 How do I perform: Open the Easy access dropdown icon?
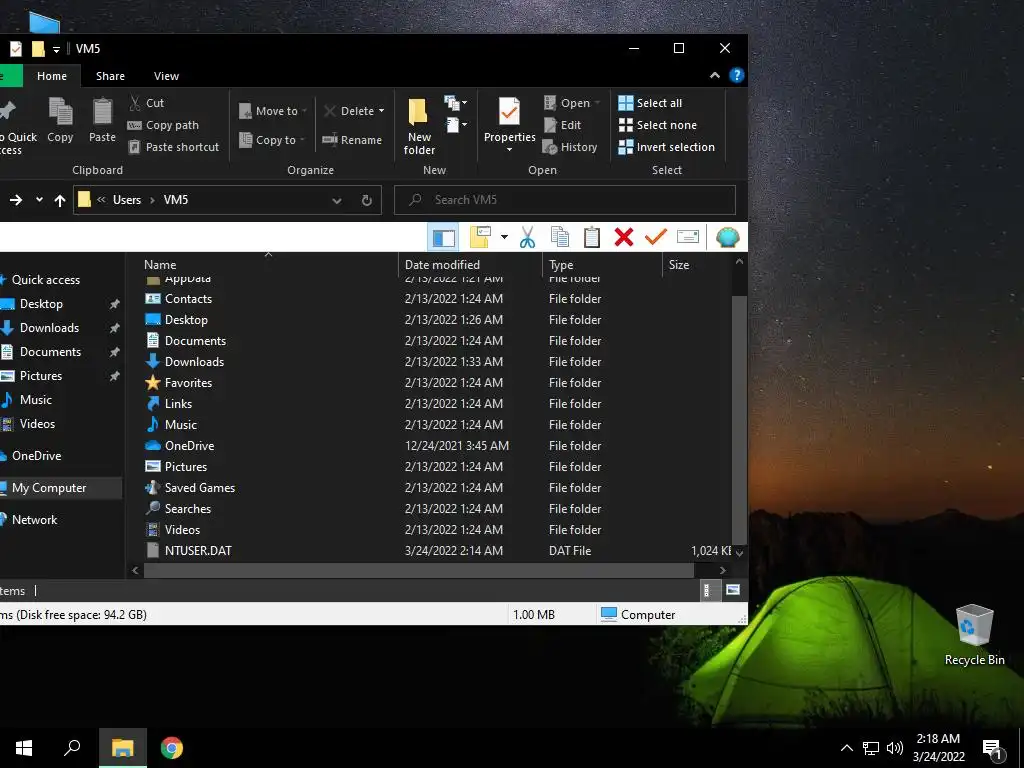pos(455,125)
